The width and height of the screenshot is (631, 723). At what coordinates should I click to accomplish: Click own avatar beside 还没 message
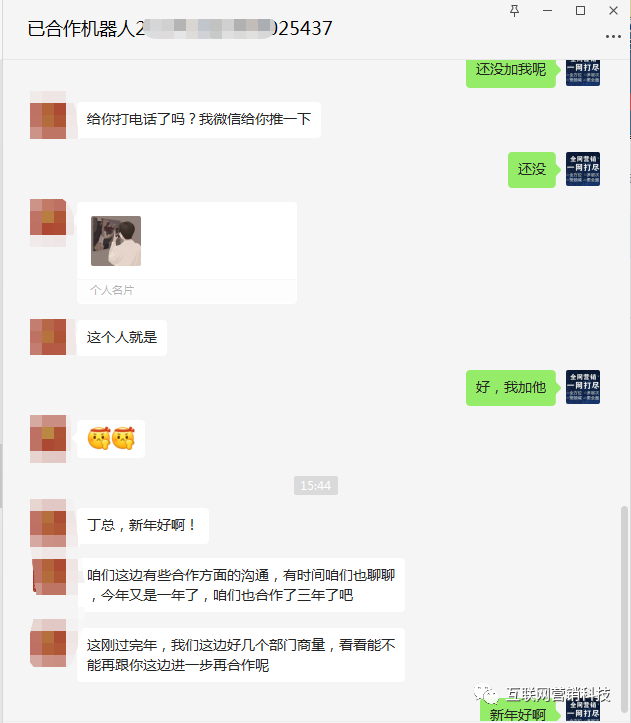[583, 169]
